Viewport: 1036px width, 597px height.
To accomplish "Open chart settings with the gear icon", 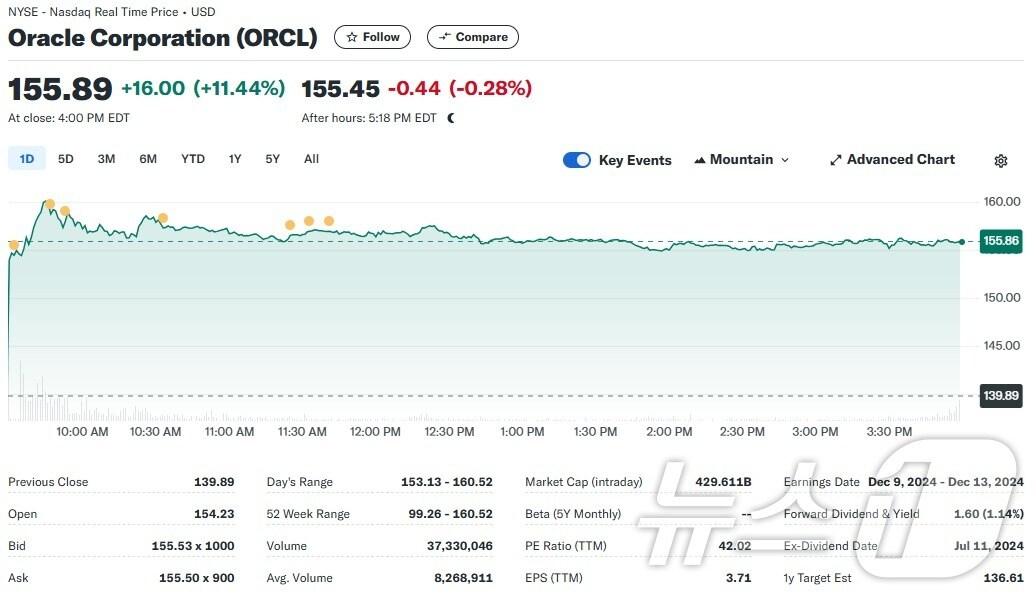I will (1001, 161).
